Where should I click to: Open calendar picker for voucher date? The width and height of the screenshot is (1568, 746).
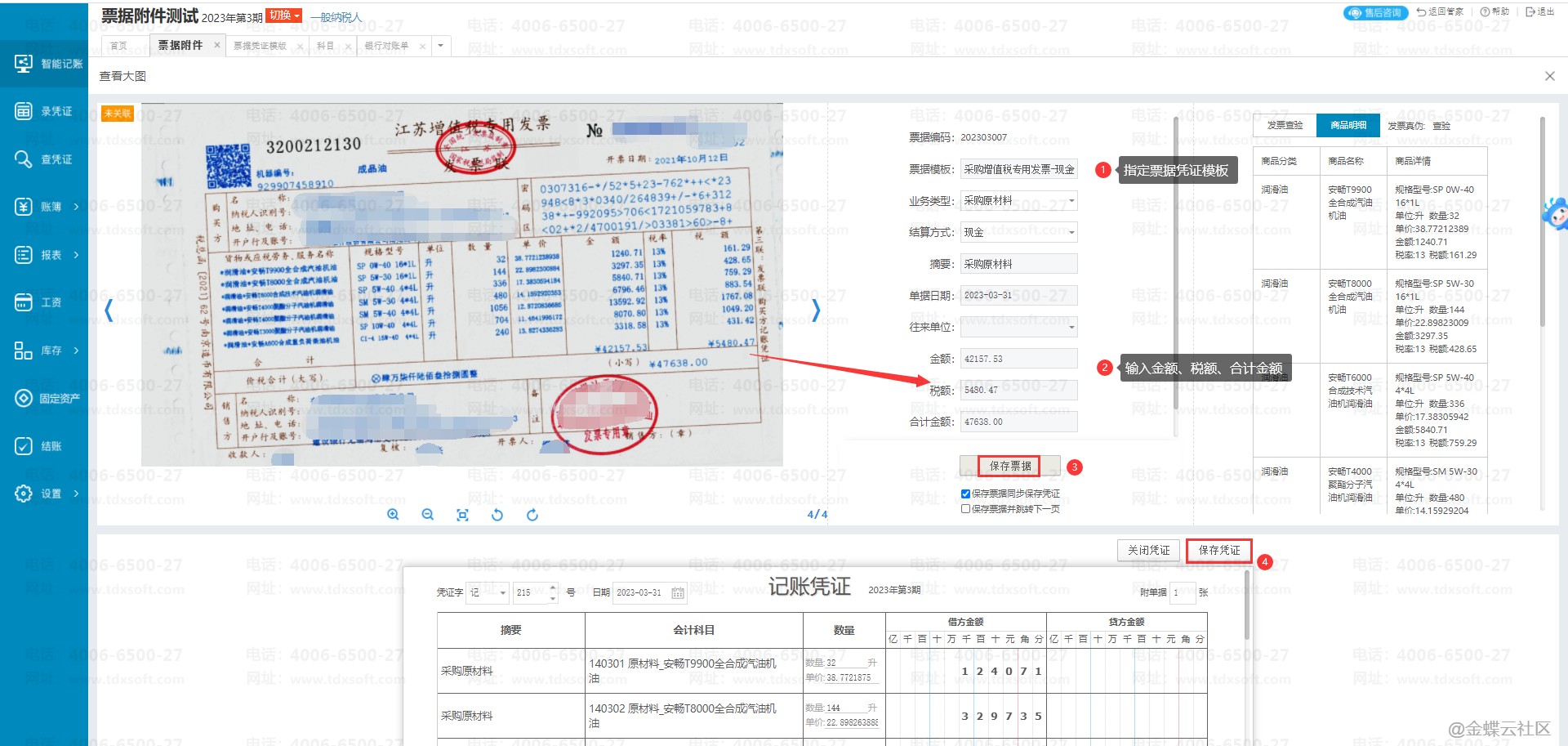pyautogui.click(x=677, y=593)
